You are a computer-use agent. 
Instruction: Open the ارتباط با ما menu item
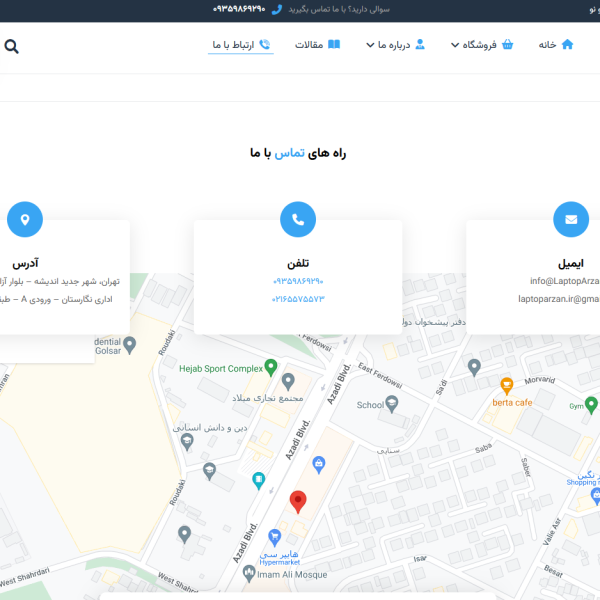click(240, 45)
